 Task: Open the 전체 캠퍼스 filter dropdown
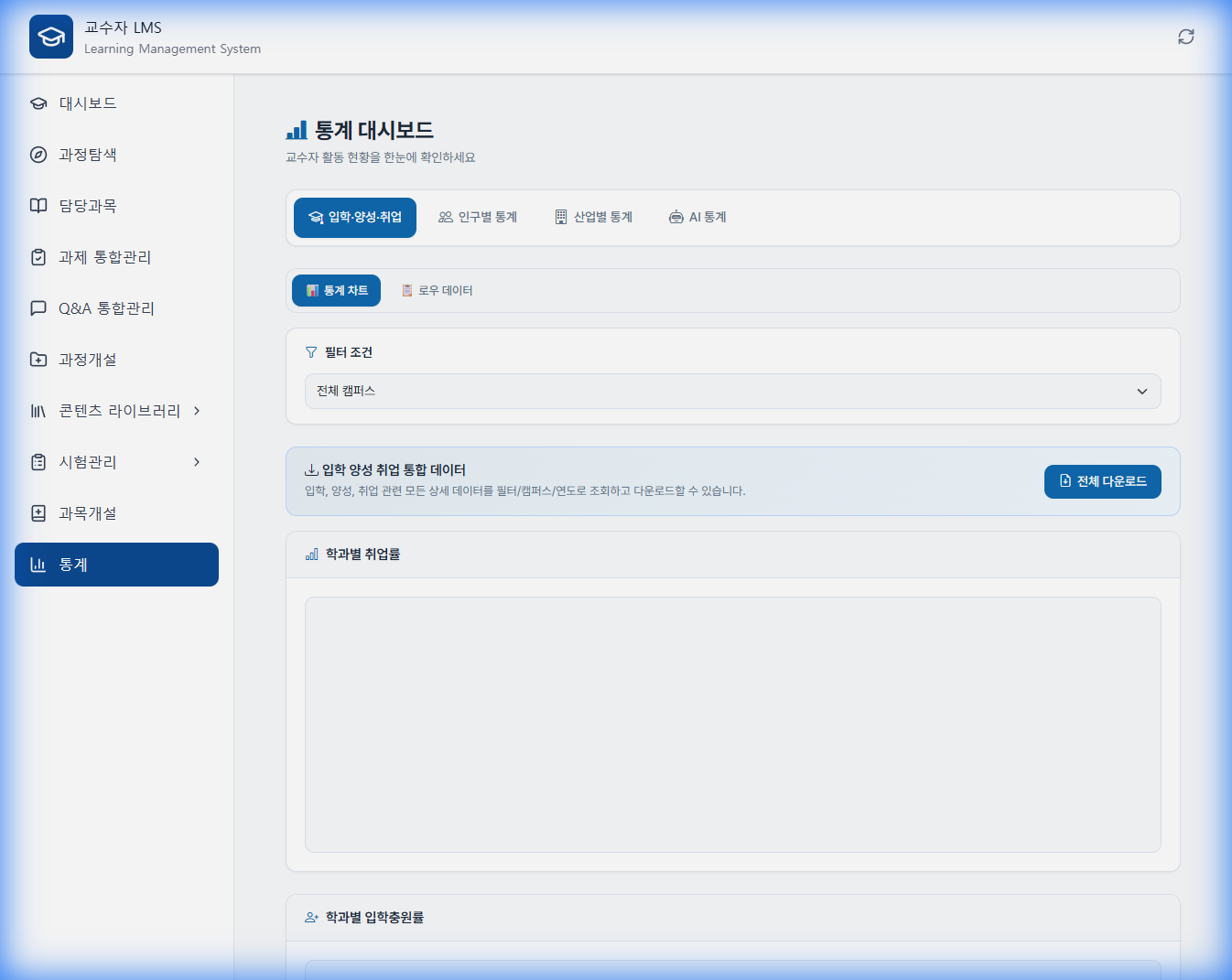pyautogui.click(x=732, y=391)
